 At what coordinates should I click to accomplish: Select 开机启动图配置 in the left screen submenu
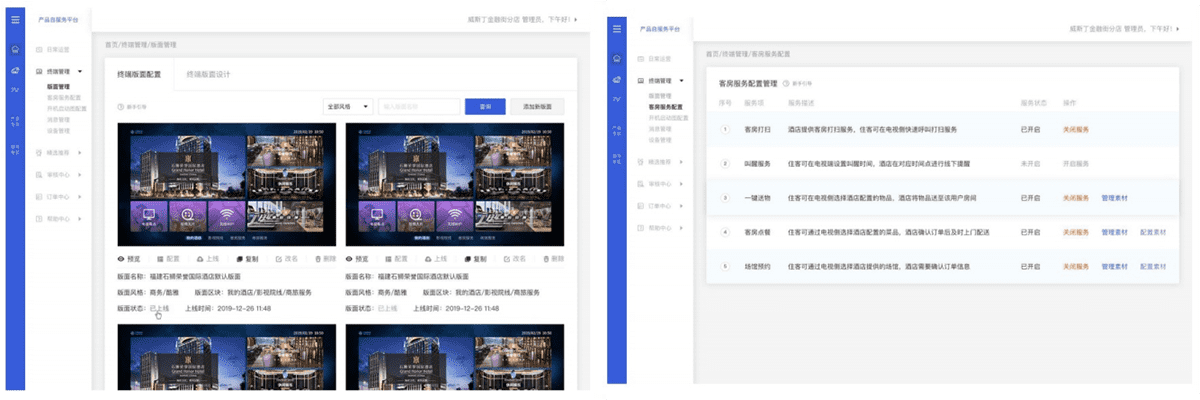tap(66, 109)
